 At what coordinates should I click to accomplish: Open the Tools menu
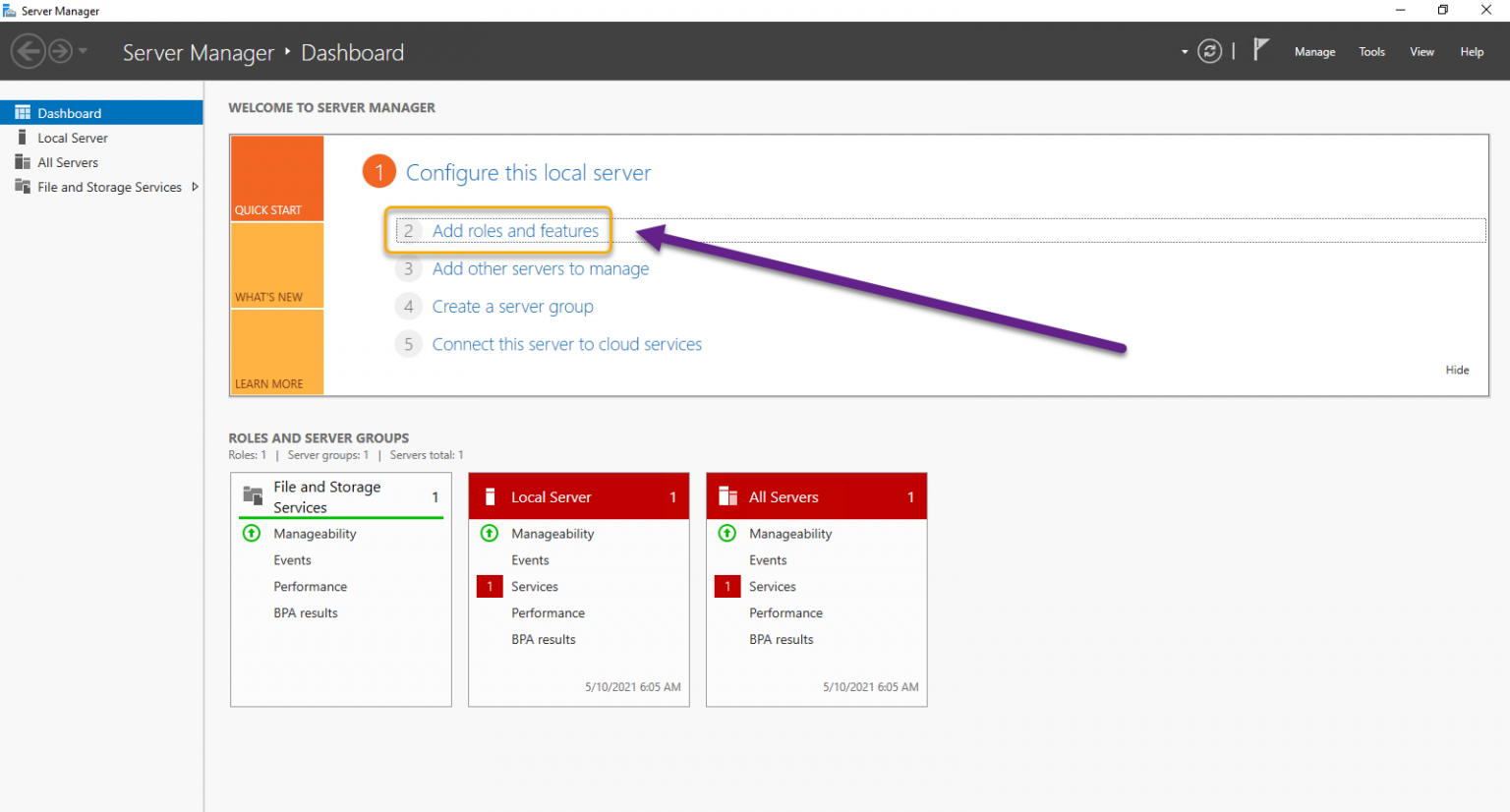tap(1371, 51)
